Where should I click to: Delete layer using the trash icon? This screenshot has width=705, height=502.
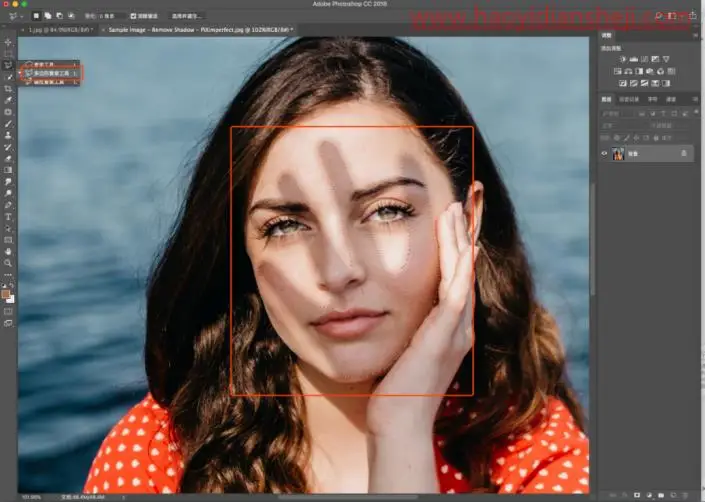pyautogui.click(x=685, y=495)
